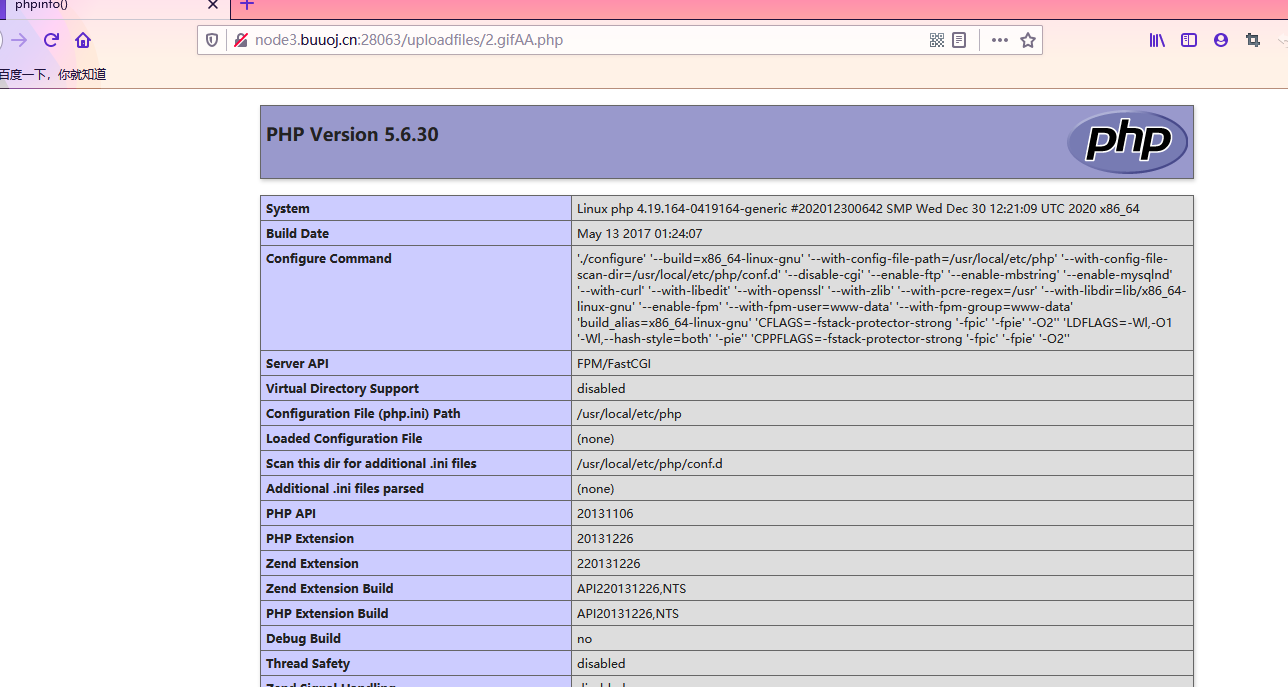Bookmark this page with the star
Viewport: 1288px width, 687px height.
[x=1028, y=40]
